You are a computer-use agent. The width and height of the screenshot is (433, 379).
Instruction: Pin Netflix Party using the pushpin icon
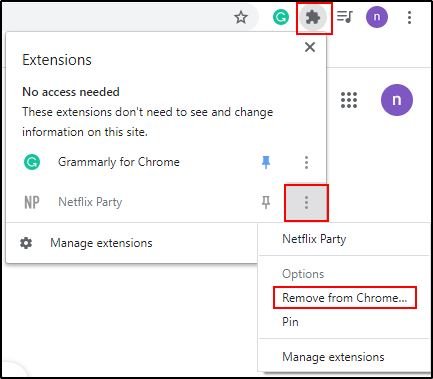point(266,202)
